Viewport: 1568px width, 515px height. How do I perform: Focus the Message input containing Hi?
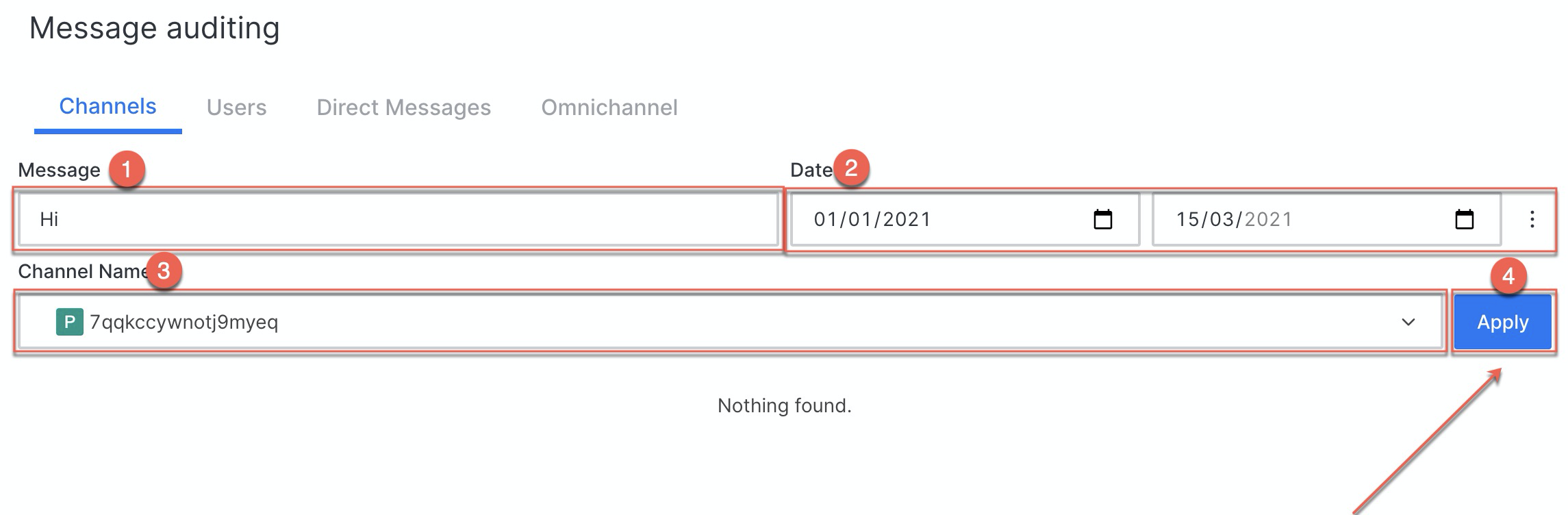[x=398, y=219]
